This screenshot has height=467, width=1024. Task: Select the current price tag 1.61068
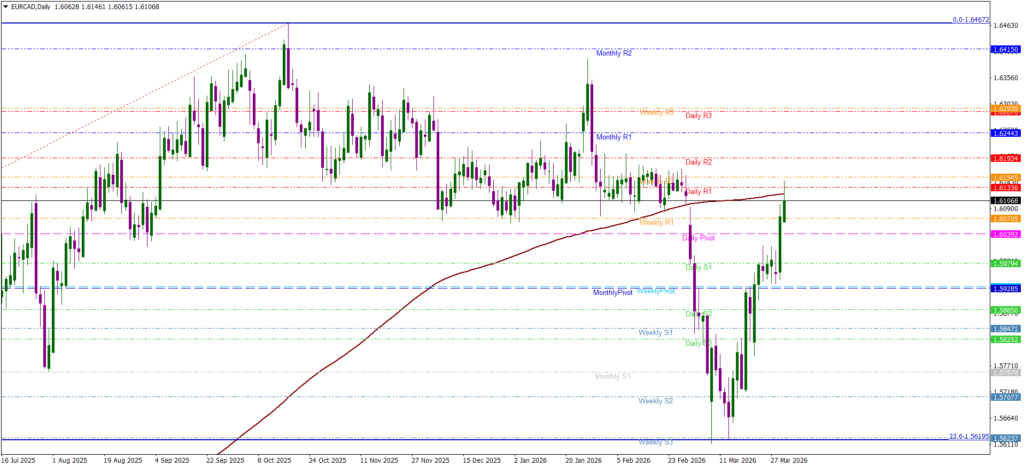pos(1004,200)
